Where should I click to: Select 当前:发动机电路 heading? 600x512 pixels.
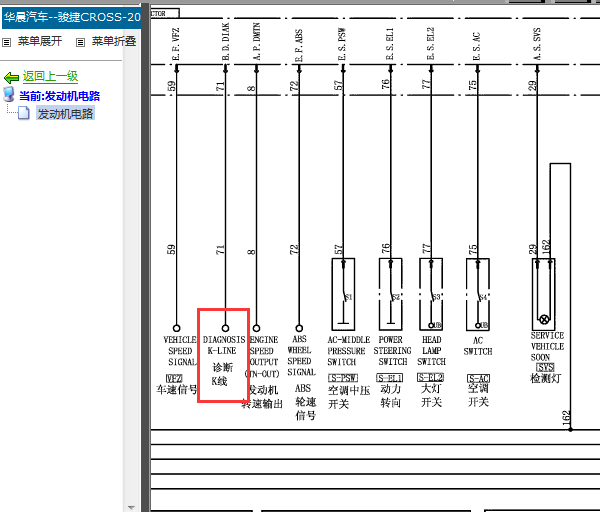[x=59, y=96]
